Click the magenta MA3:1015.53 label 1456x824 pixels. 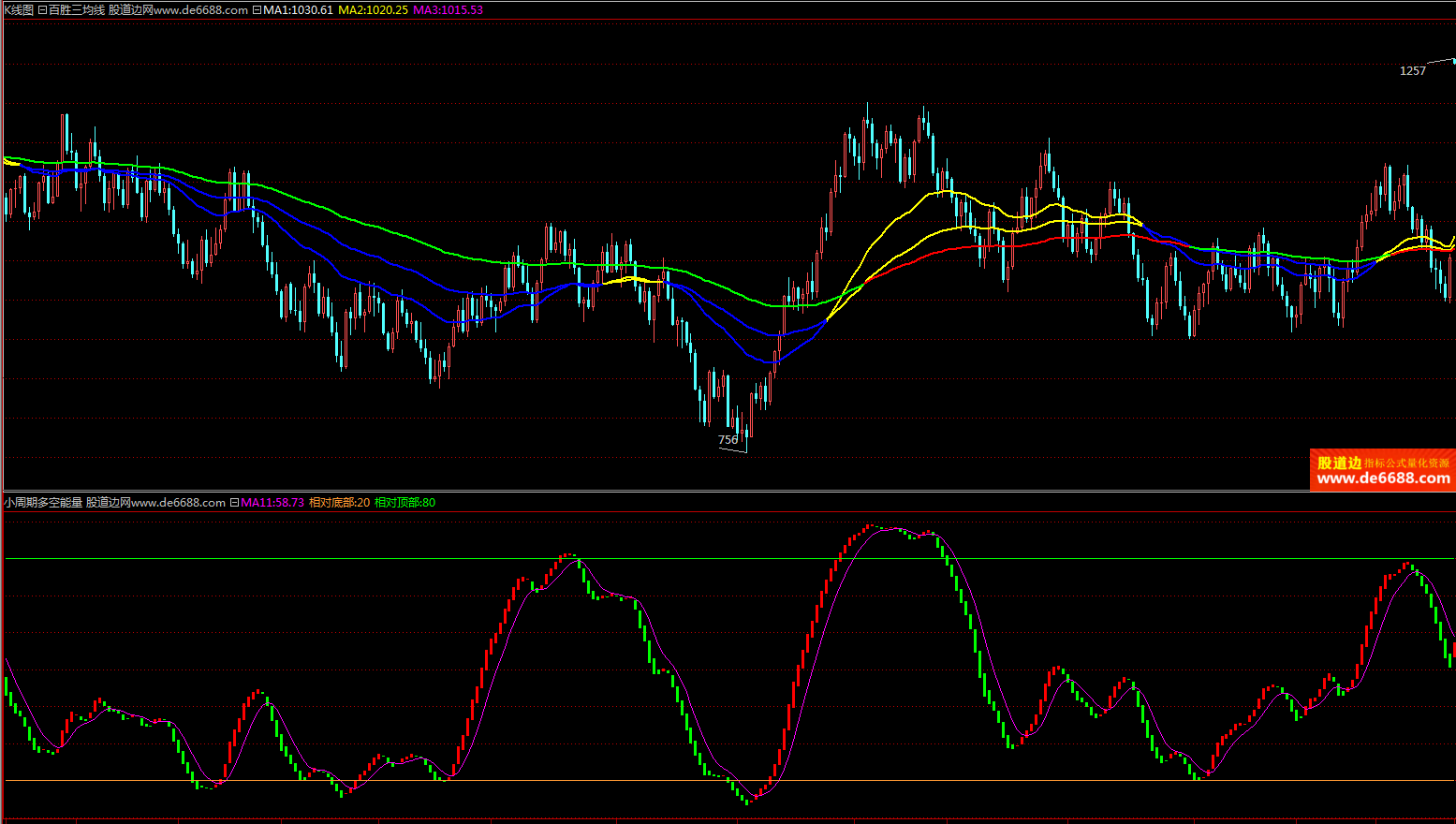[448, 10]
